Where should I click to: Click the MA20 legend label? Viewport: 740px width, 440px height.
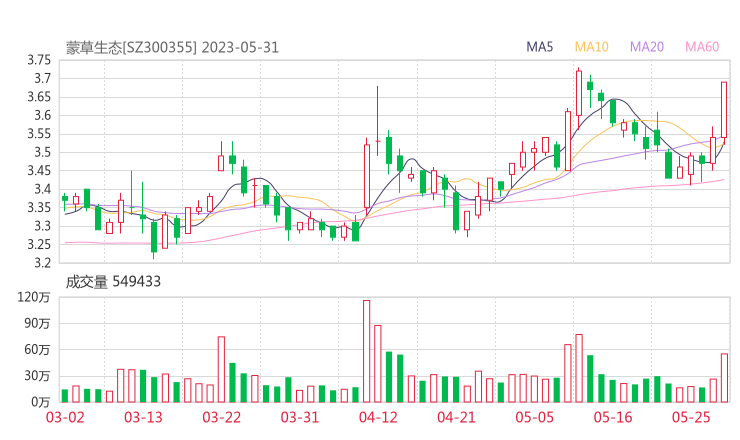[x=647, y=47]
